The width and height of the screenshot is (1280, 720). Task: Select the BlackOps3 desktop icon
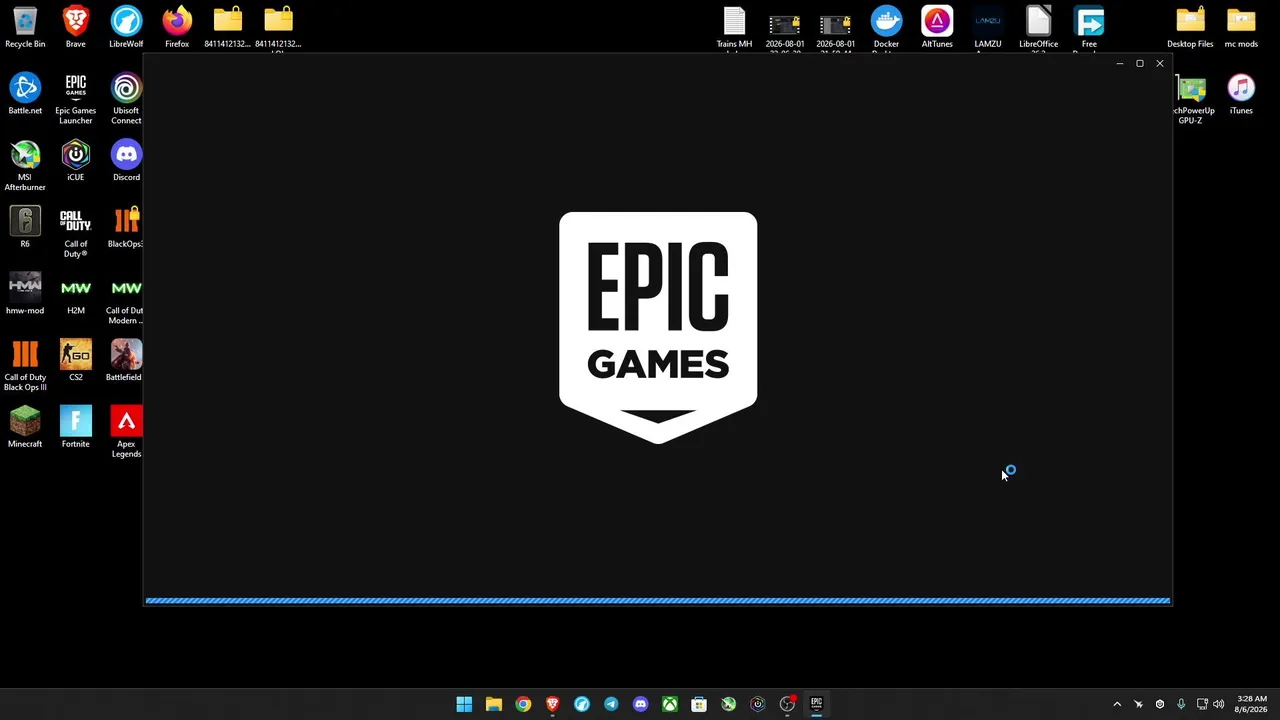pos(126,227)
